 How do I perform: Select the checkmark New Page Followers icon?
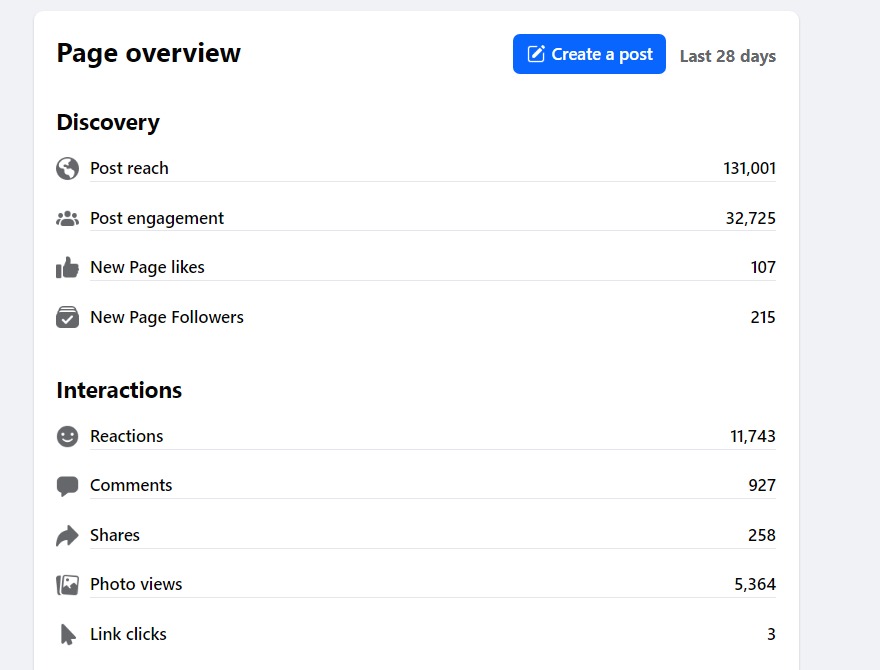[67, 317]
